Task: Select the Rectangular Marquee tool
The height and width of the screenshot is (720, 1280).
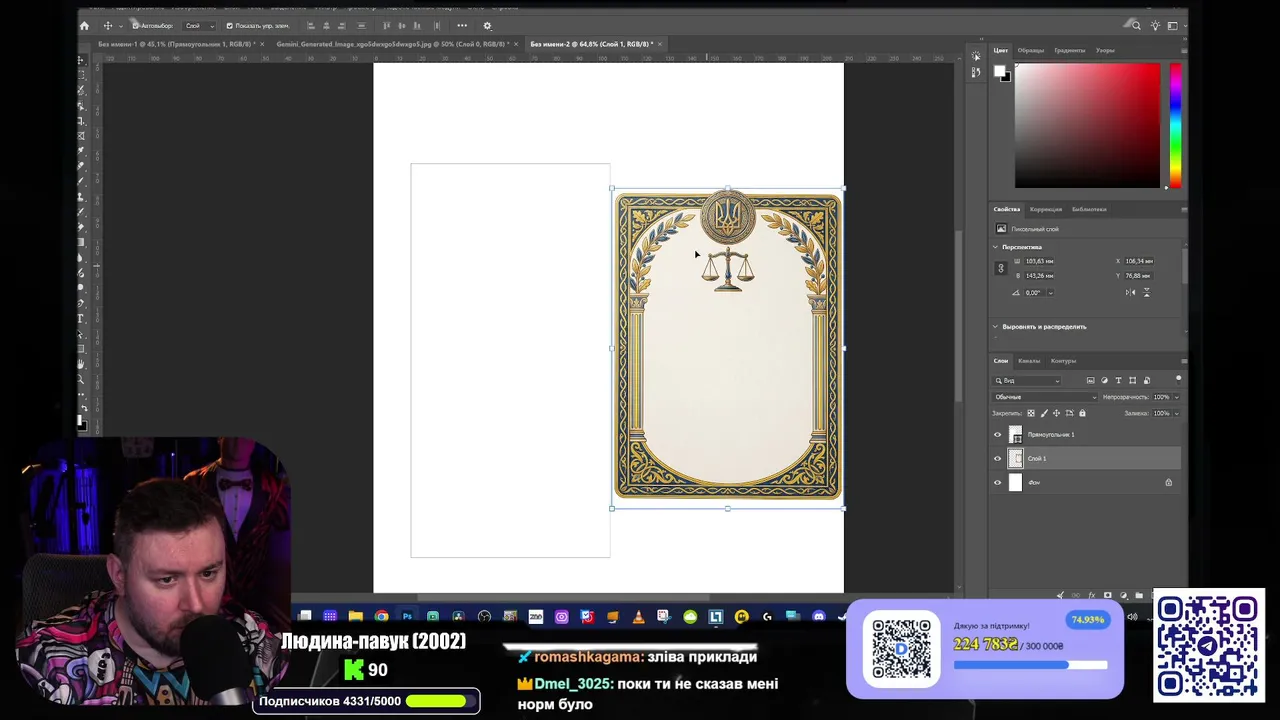Action: (81, 75)
